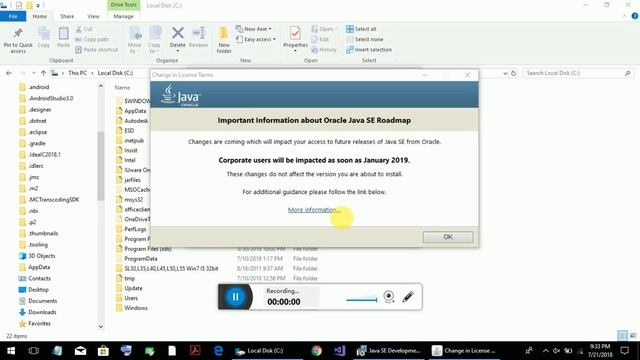The height and width of the screenshot is (360, 640).
Task: Launch Microsoft Edge from the taskbar
Action: pos(218,351)
